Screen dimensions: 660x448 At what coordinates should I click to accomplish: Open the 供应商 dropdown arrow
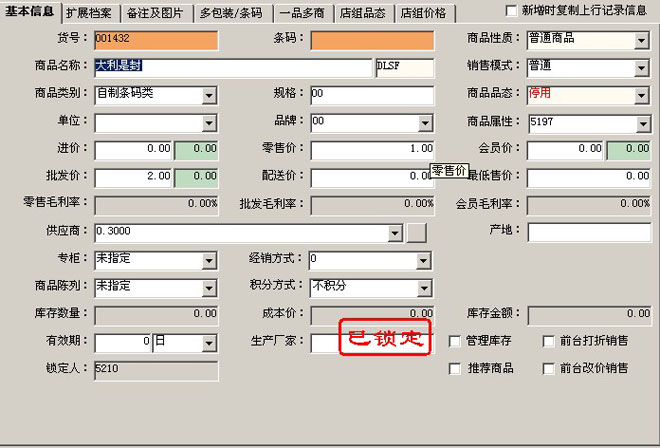395,233
